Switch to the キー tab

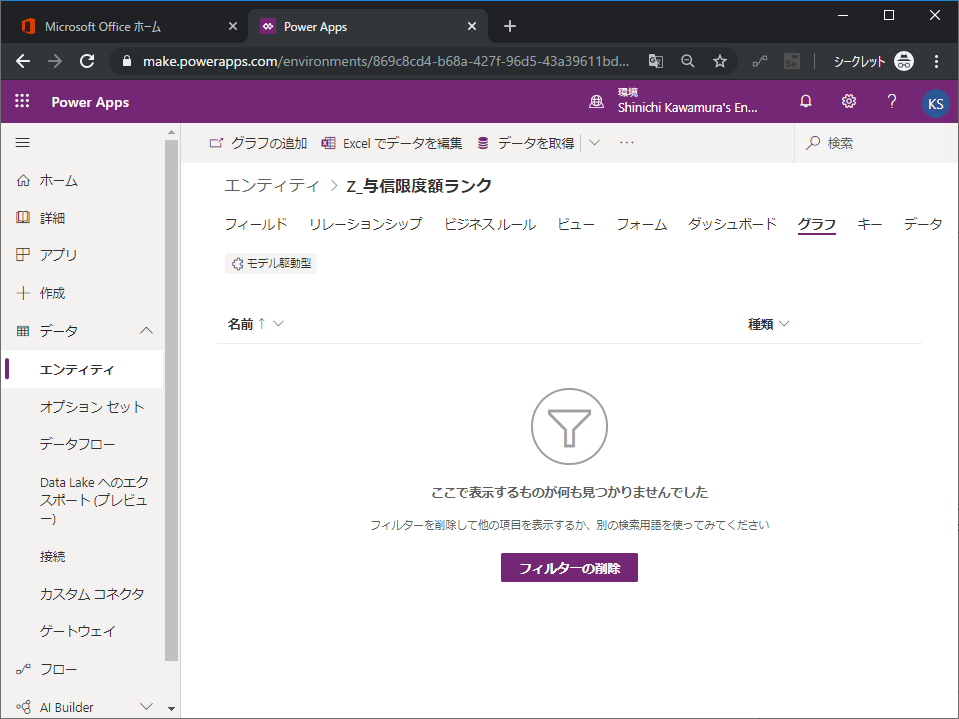[870, 224]
